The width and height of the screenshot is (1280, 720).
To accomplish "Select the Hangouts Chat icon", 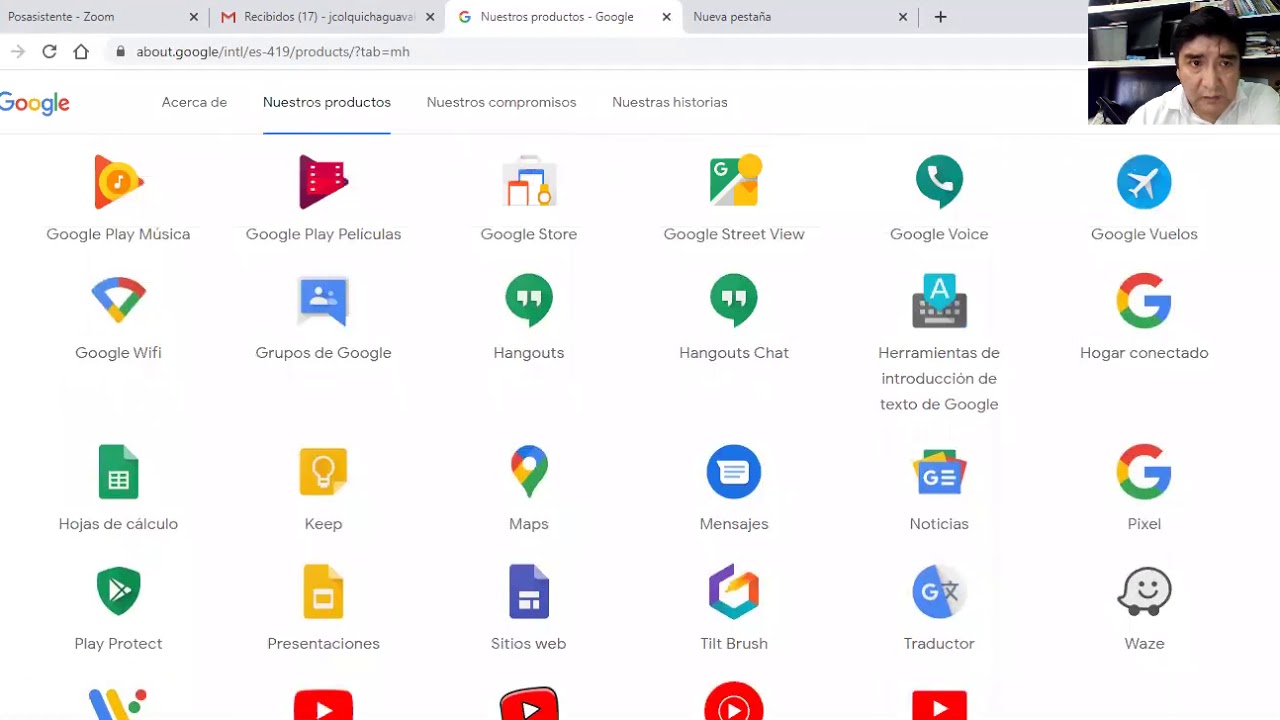I will point(734,300).
